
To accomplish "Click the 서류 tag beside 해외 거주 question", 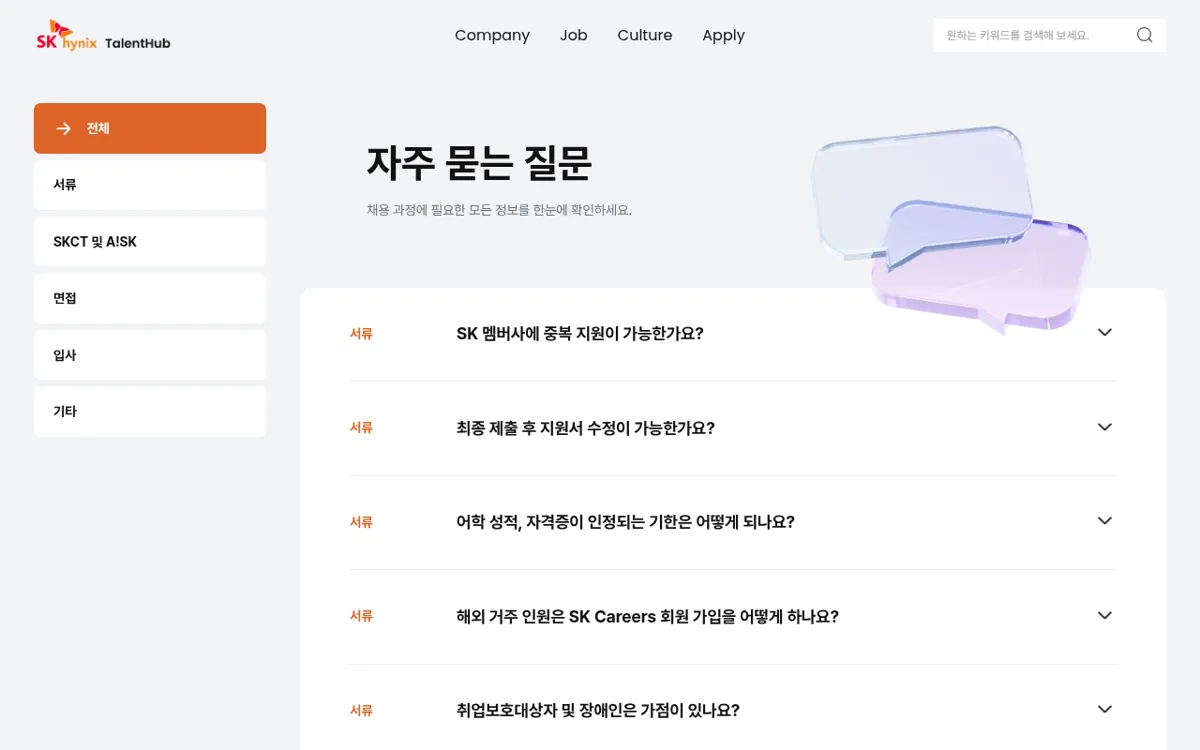I will click(x=361, y=616).
